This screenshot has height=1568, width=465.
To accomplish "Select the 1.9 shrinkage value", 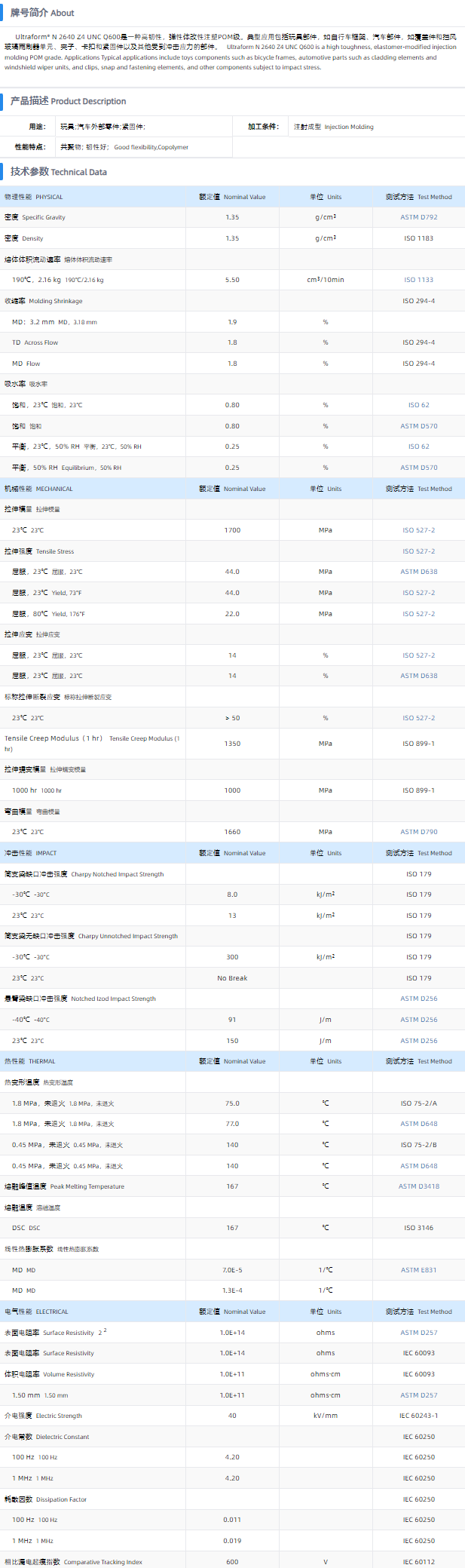I will [x=232, y=322].
